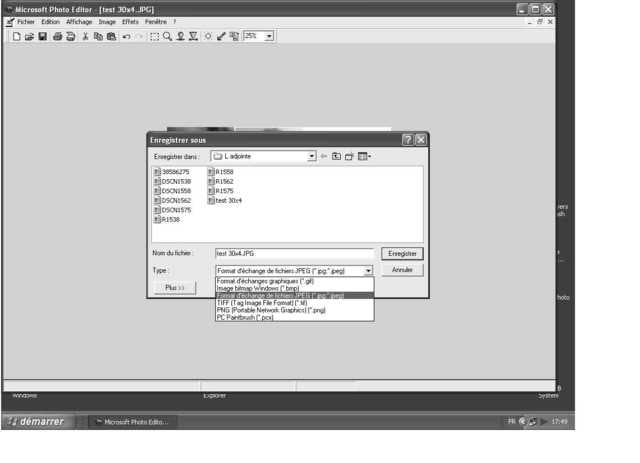Click the Save floppy disk toolbar icon
Viewport: 640px width, 463px height.
[42, 36]
